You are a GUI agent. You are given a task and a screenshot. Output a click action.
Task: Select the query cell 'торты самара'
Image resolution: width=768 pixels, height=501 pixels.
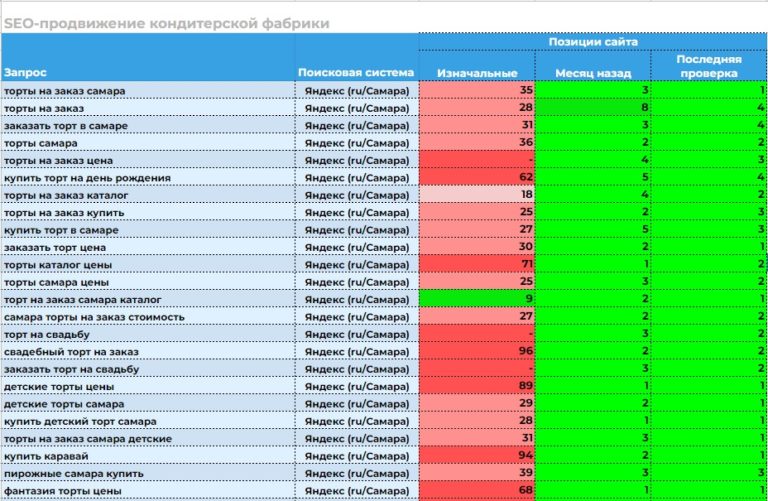148,143
